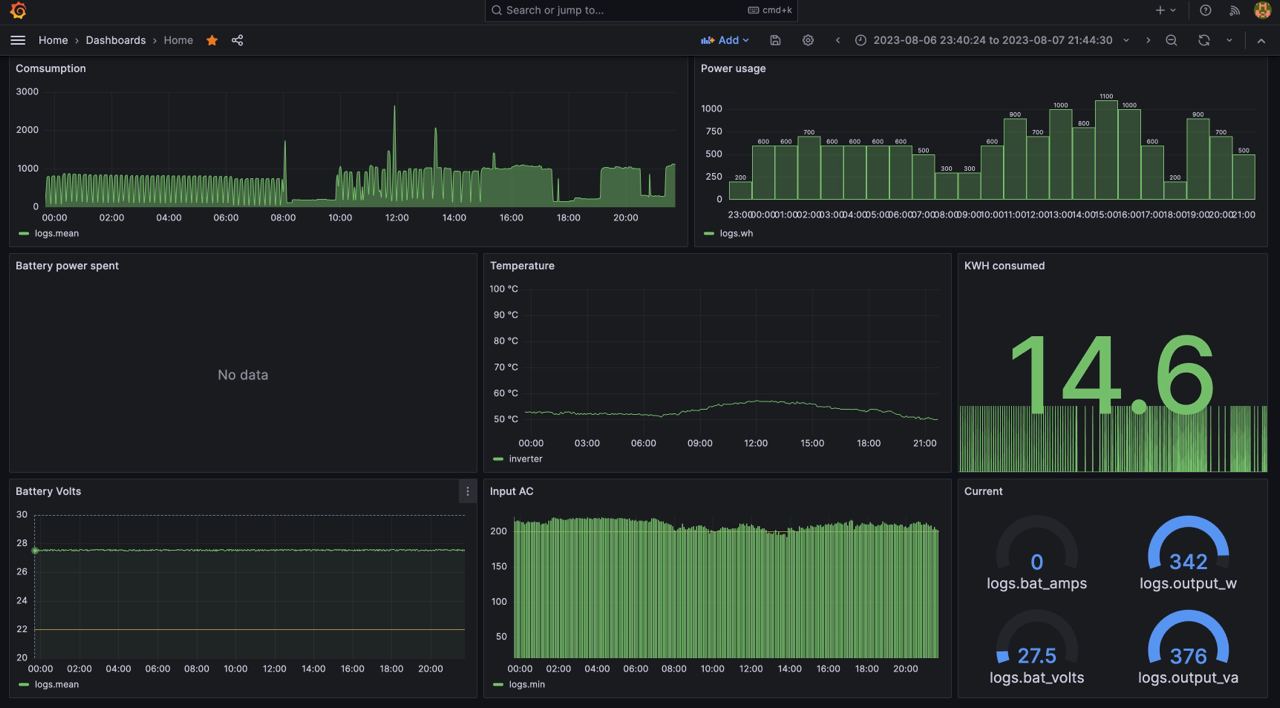Zoom out the time range
The width and height of the screenshot is (1280, 708).
(x=1172, y=40)
